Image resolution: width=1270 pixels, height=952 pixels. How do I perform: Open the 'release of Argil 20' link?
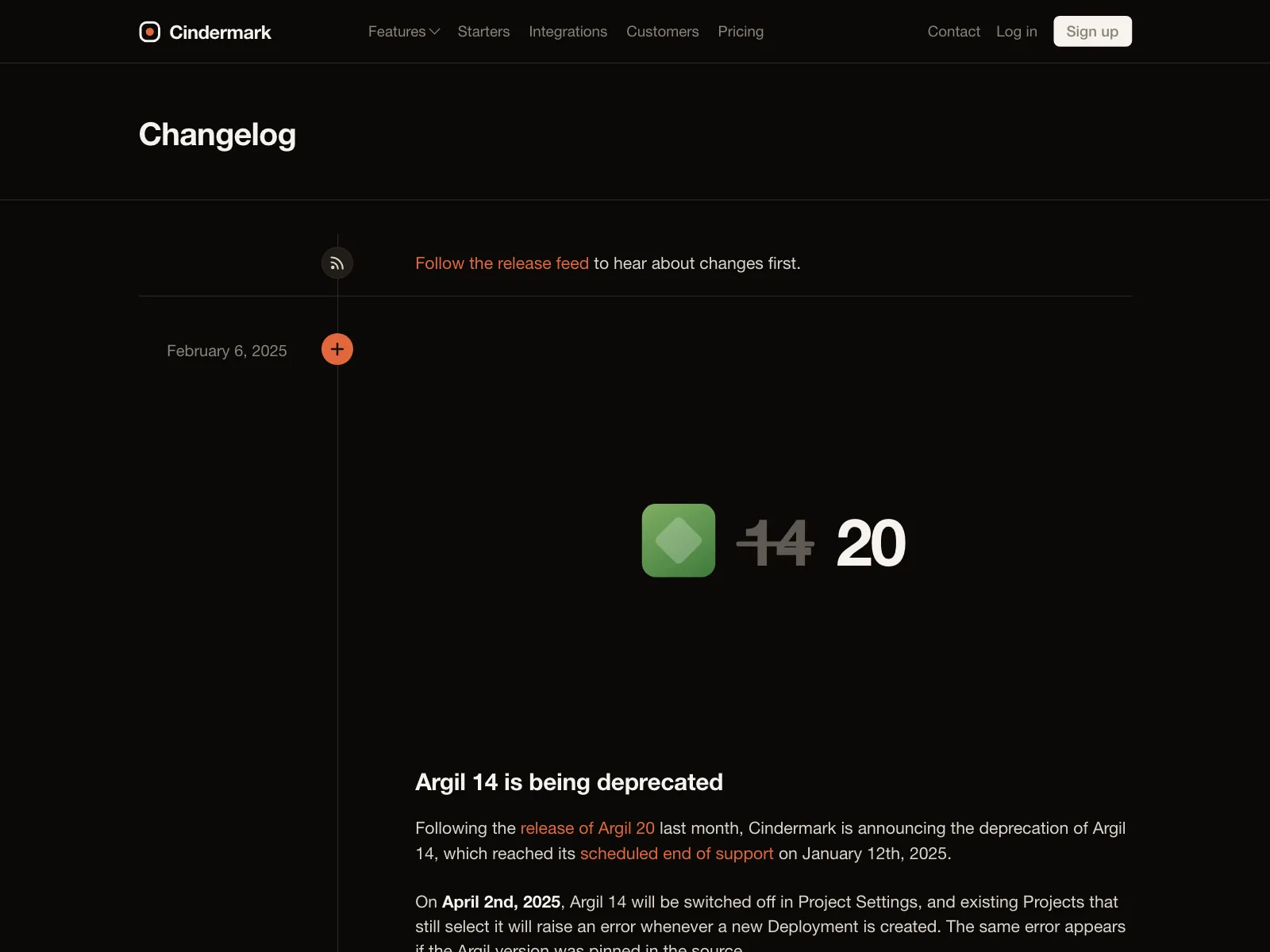(x=587, y=828)
